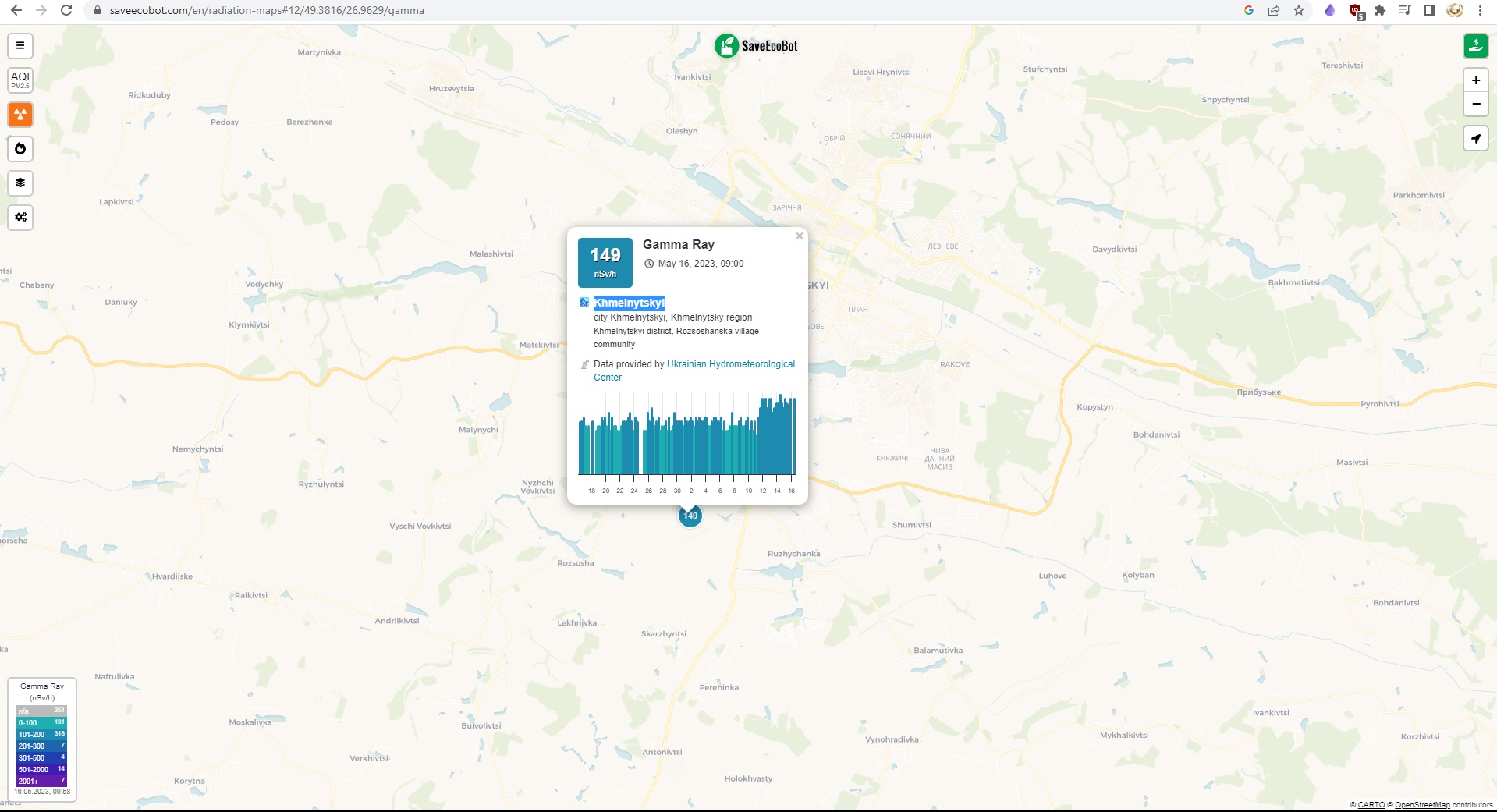1497x812 pixels.
Task: Select the 301-500 legend swatch
Action: pyautogui.click(x=42, y=757)
